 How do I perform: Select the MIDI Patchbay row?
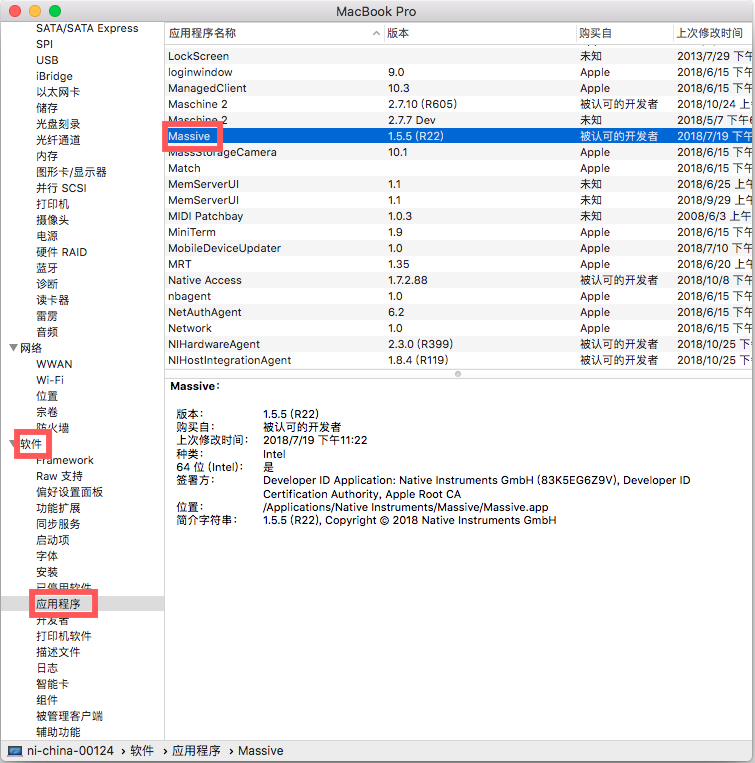tap(458, 216)
